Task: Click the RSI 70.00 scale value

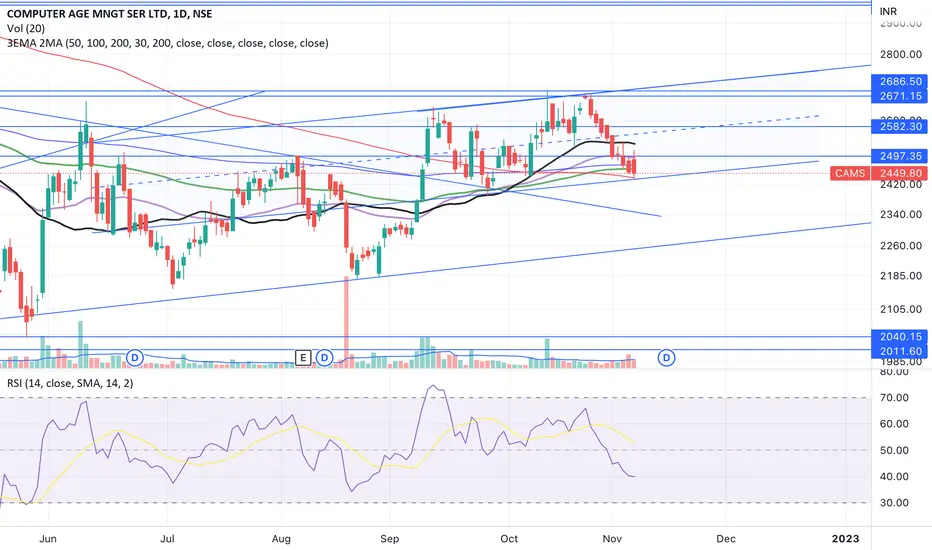Action: [x=894, y=398]
